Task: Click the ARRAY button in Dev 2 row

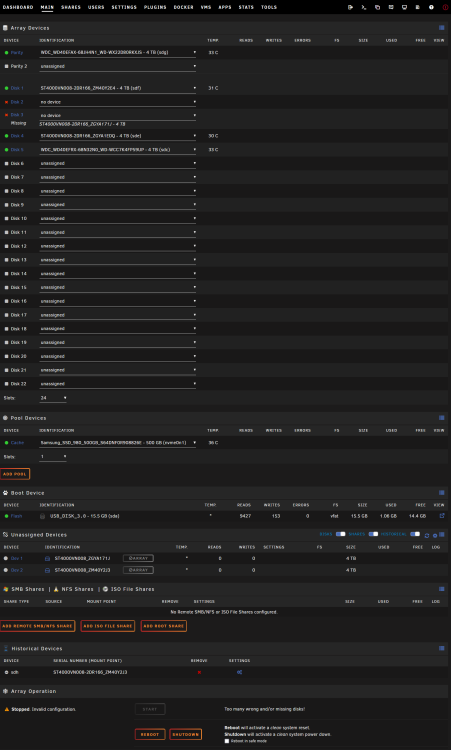Action: (x=138, y=570)
